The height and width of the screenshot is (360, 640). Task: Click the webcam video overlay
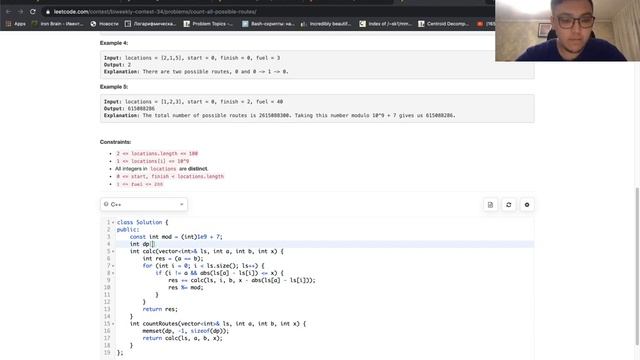(x=567, y=31)
